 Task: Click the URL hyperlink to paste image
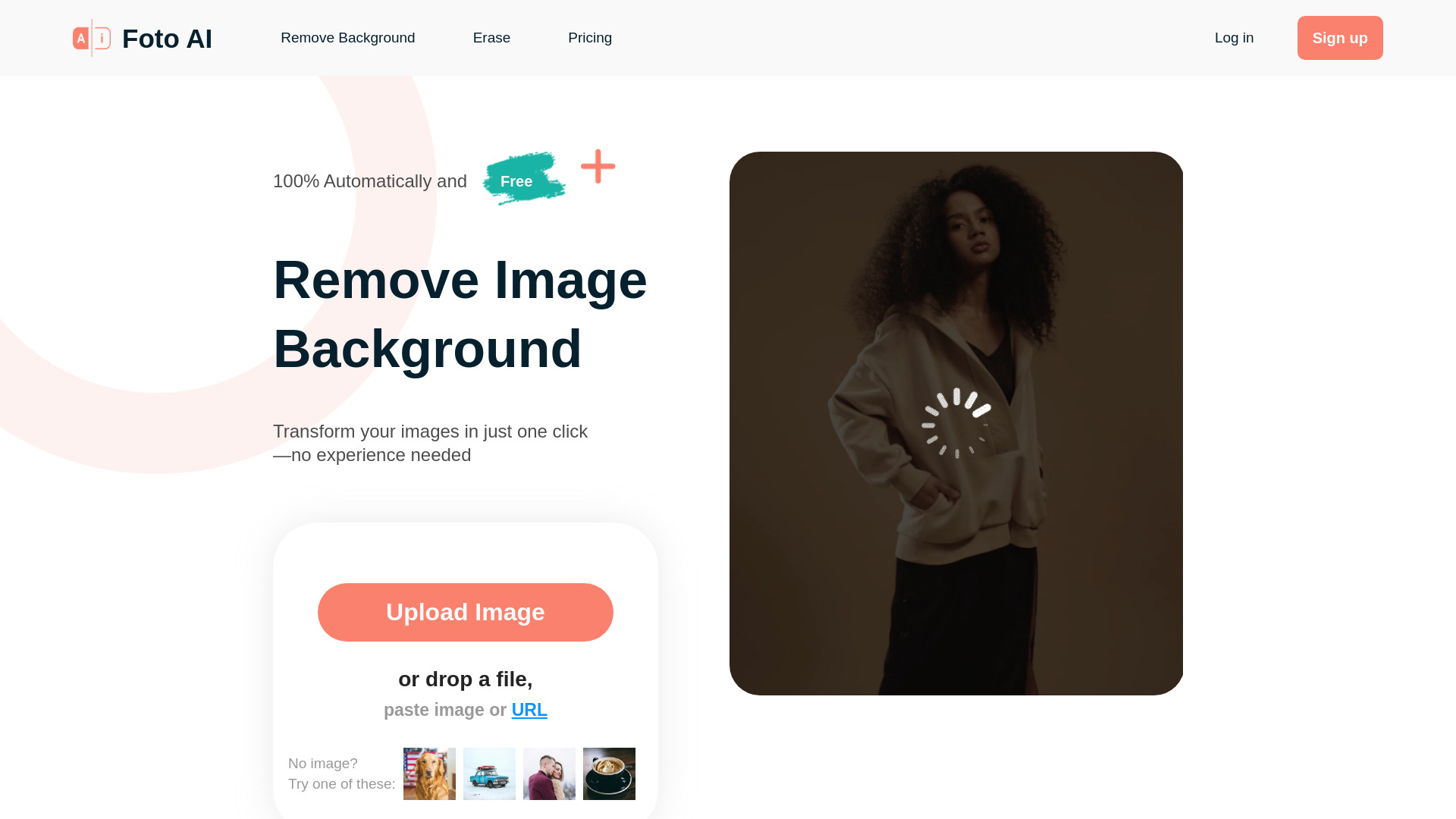[529, 710]
